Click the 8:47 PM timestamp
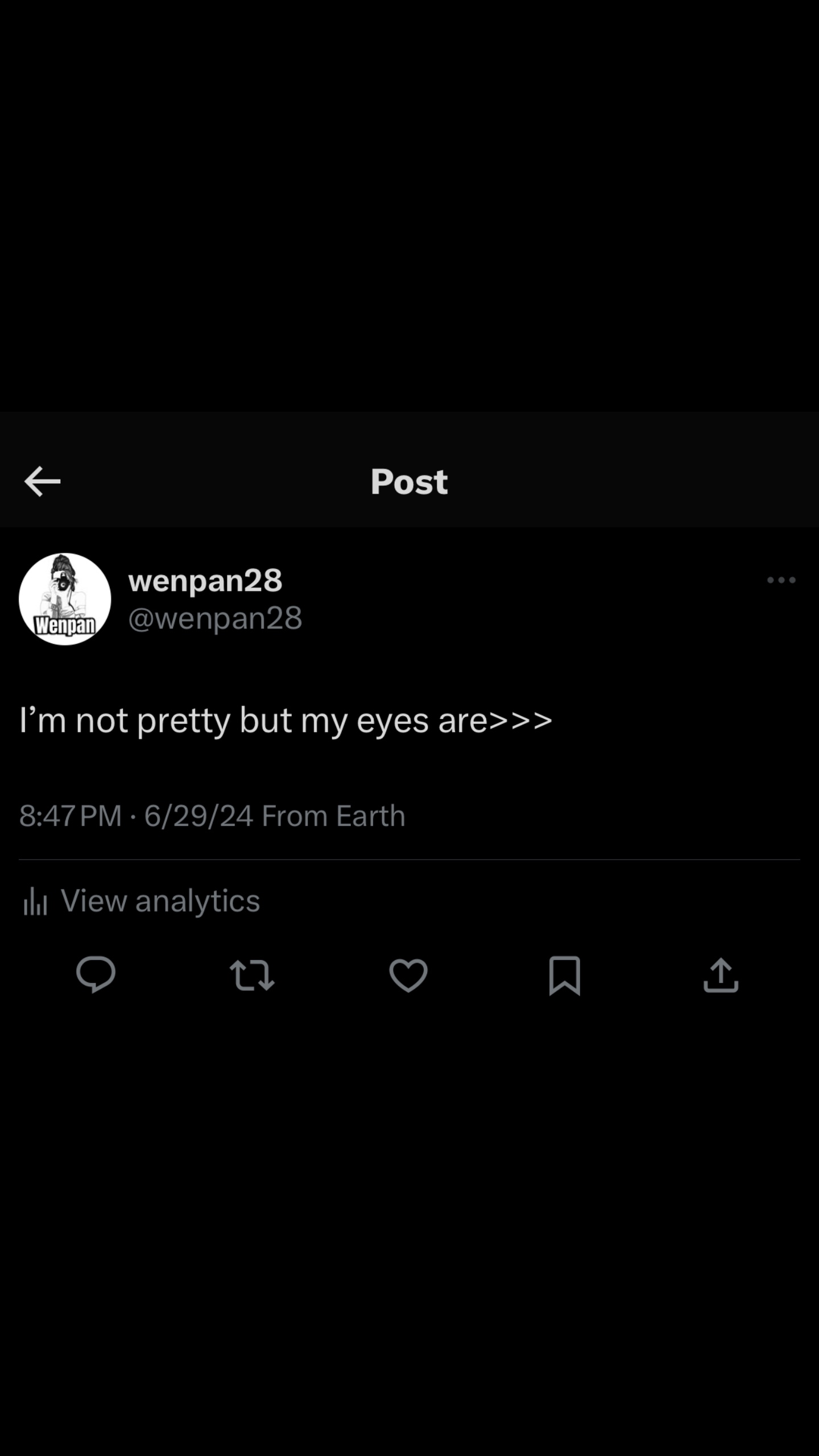The width and height of the screenshot is (819, 1456). point(71,816)
